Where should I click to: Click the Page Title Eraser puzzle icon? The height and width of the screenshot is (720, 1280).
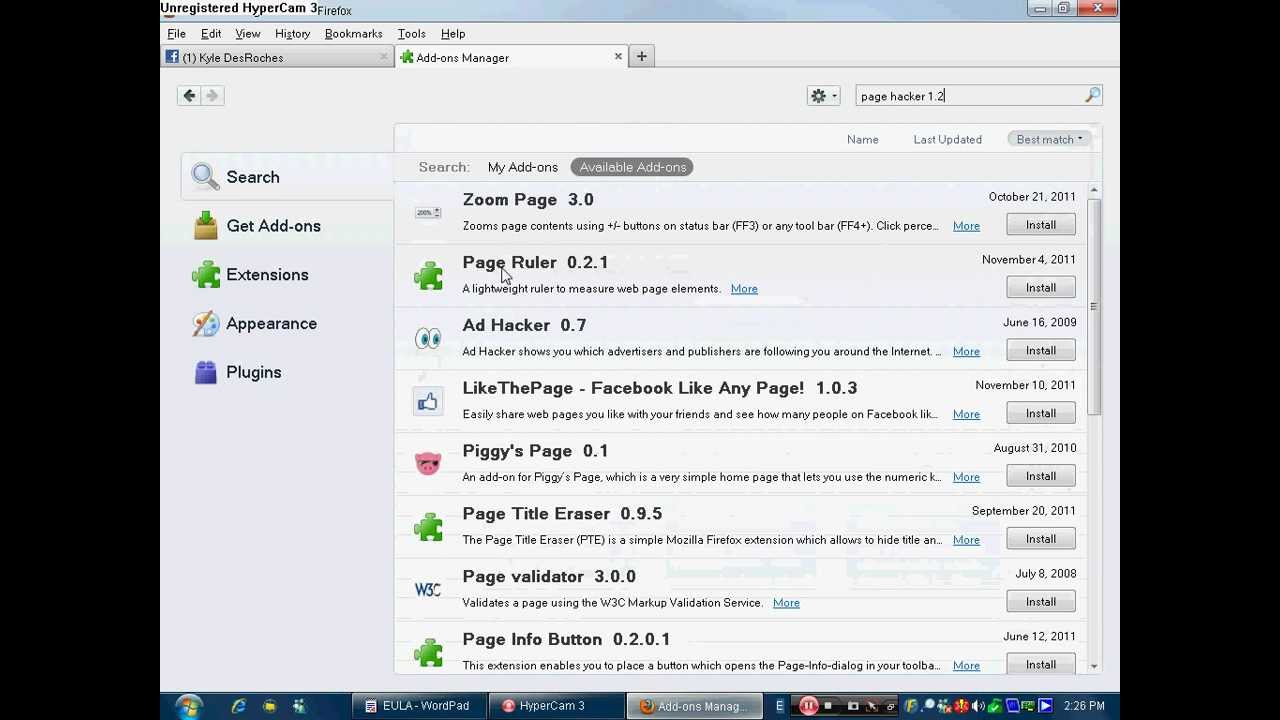click(x=428, y=527)
